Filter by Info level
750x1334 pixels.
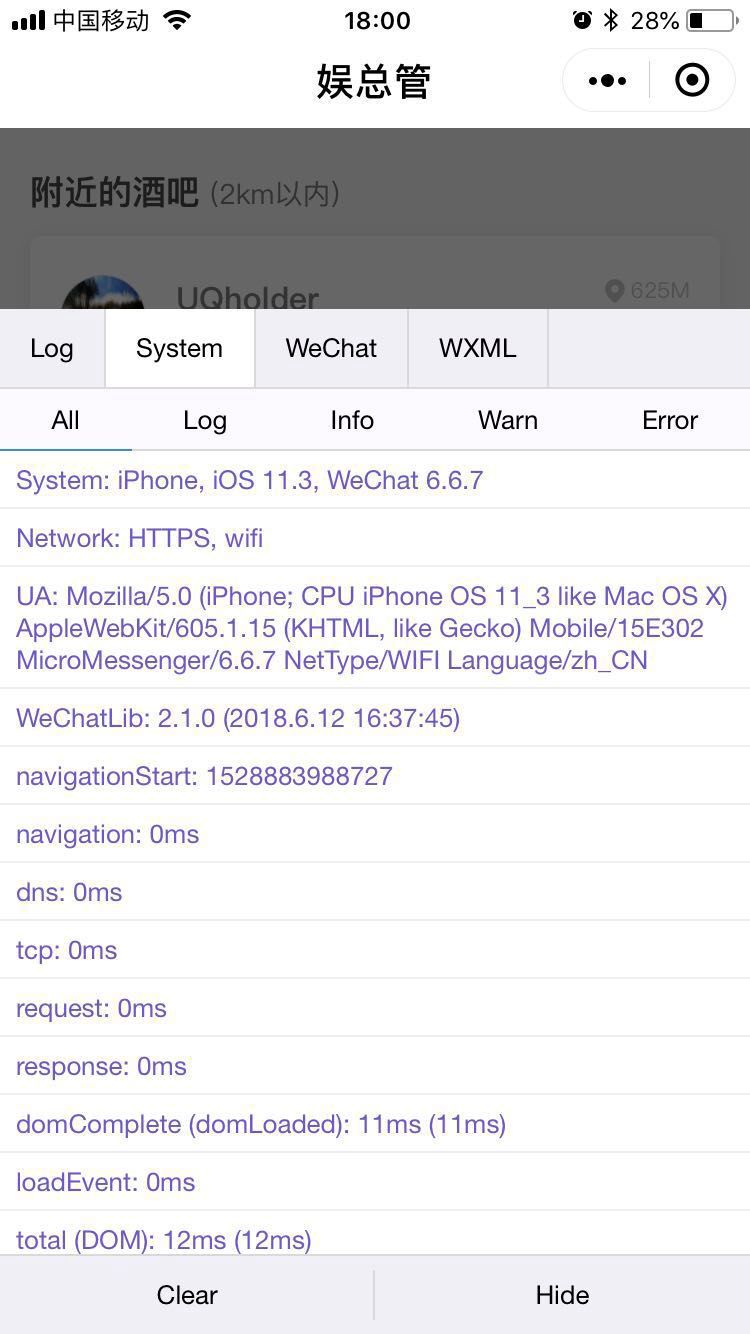[x=352, y=420]
